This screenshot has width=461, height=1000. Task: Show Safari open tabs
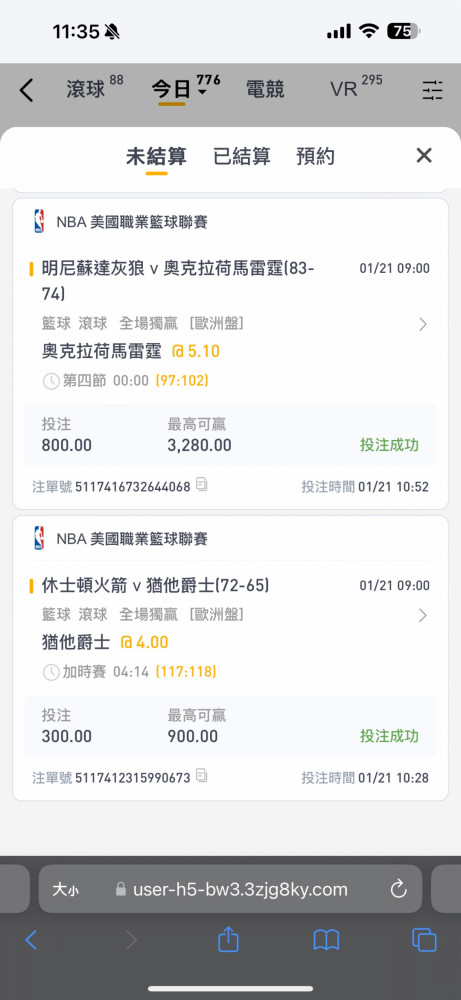[424, 940]
